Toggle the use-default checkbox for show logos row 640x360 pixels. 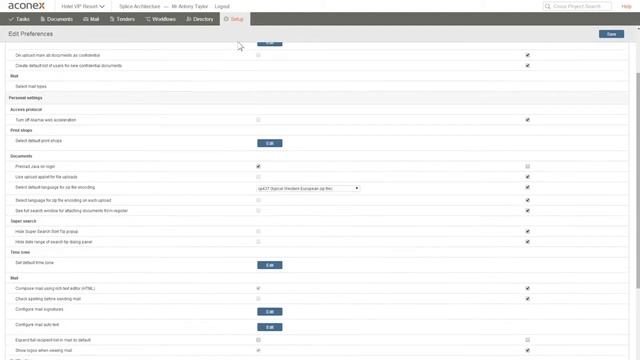tap(527, 350)
